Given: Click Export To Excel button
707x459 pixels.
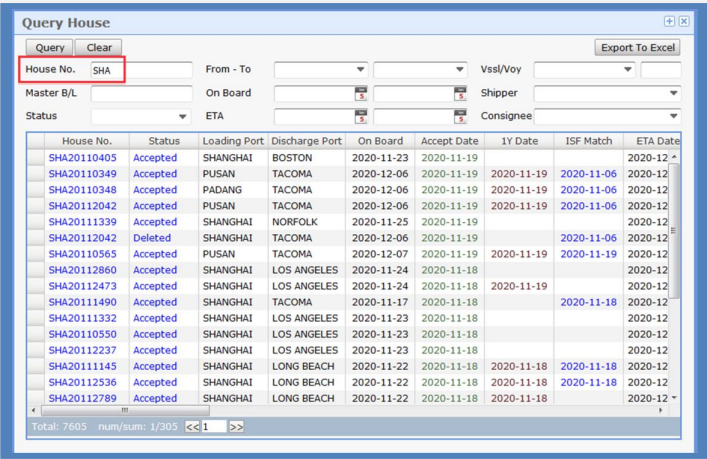Looking at the screenshot, I should click(638, 47).
